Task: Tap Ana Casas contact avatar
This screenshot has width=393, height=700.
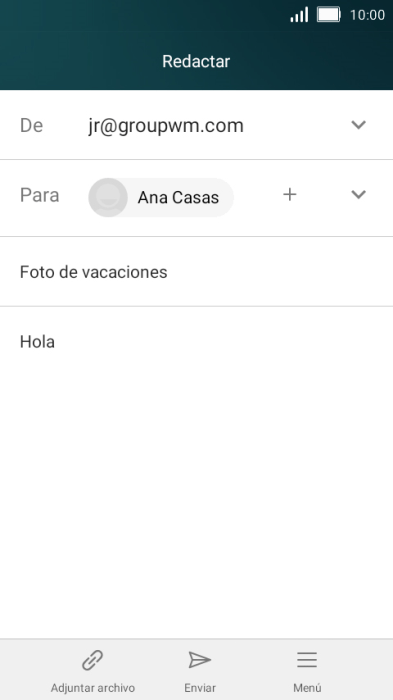Action: coord(108,197)
